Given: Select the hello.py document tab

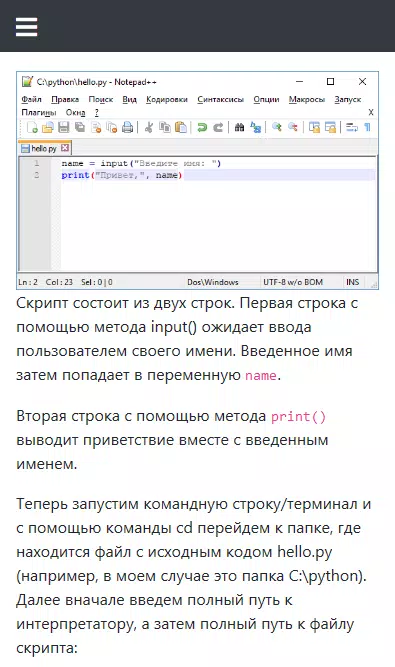Looking at the screenshot, I should [45, 148].
